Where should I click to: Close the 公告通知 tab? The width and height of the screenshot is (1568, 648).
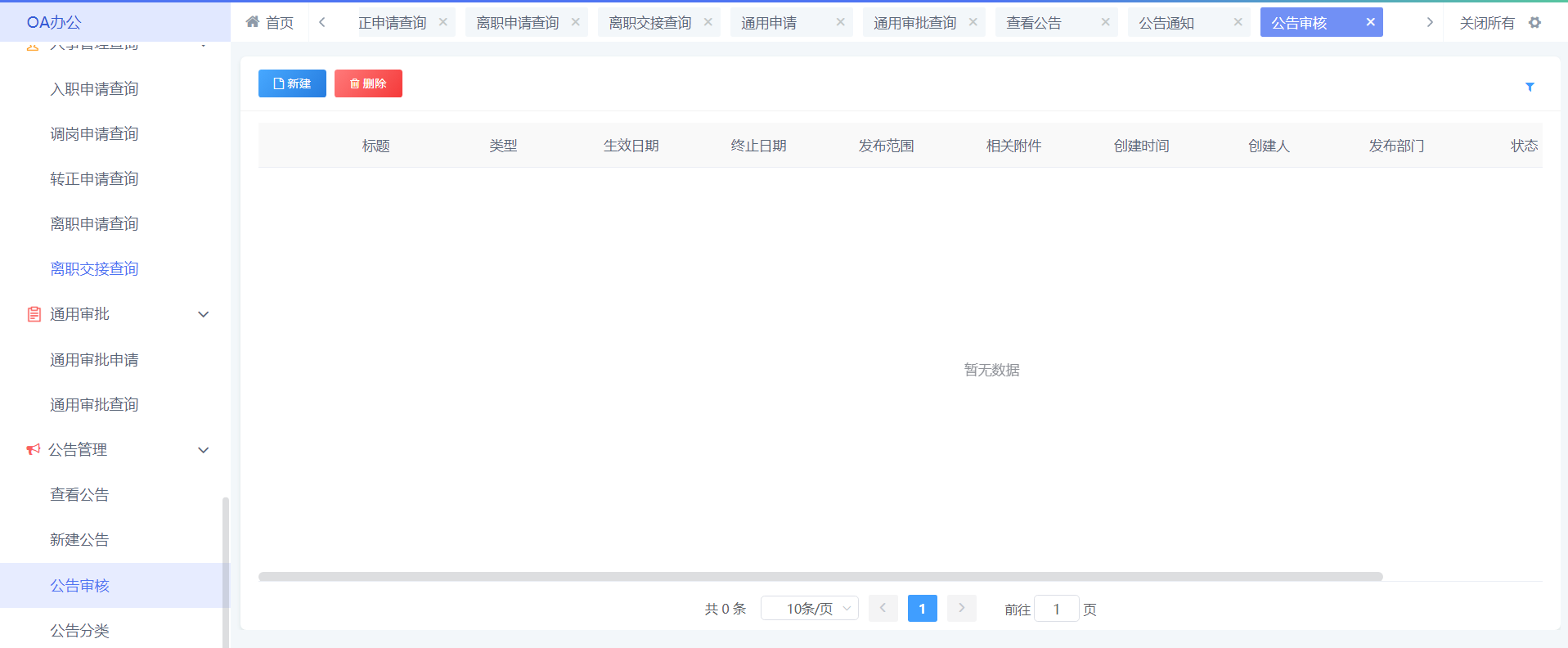pyautogui.click(x=1238, y=22)
